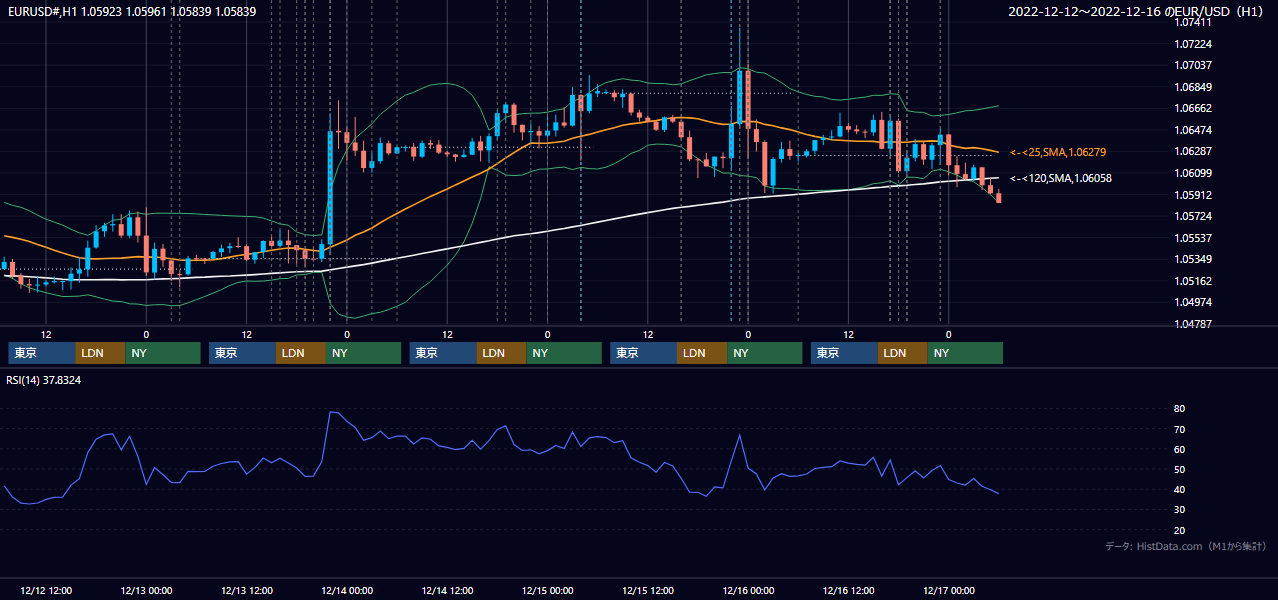Screen dimensions: 1278x600
Task: Select the LDN session block for the 12/12 session
Action: coord(101,353)
